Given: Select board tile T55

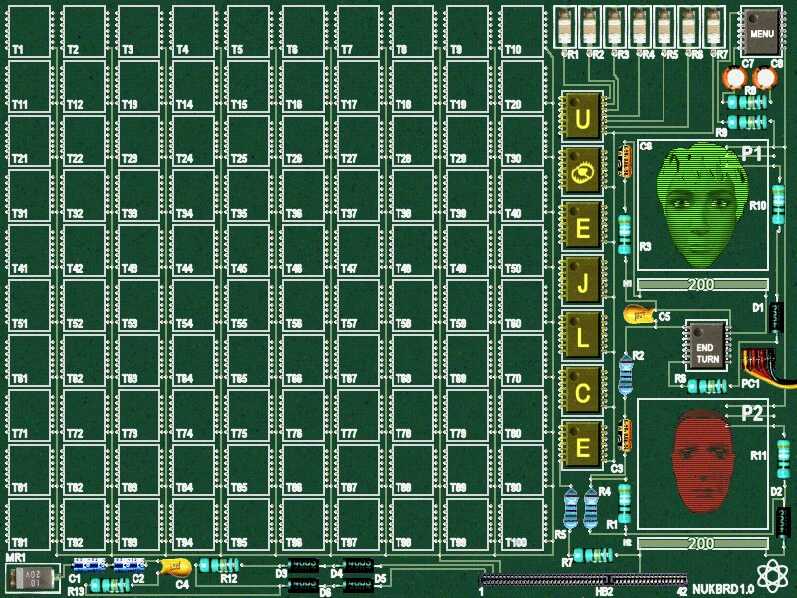Looking at the screenshot, I should [x=249, y=305].
